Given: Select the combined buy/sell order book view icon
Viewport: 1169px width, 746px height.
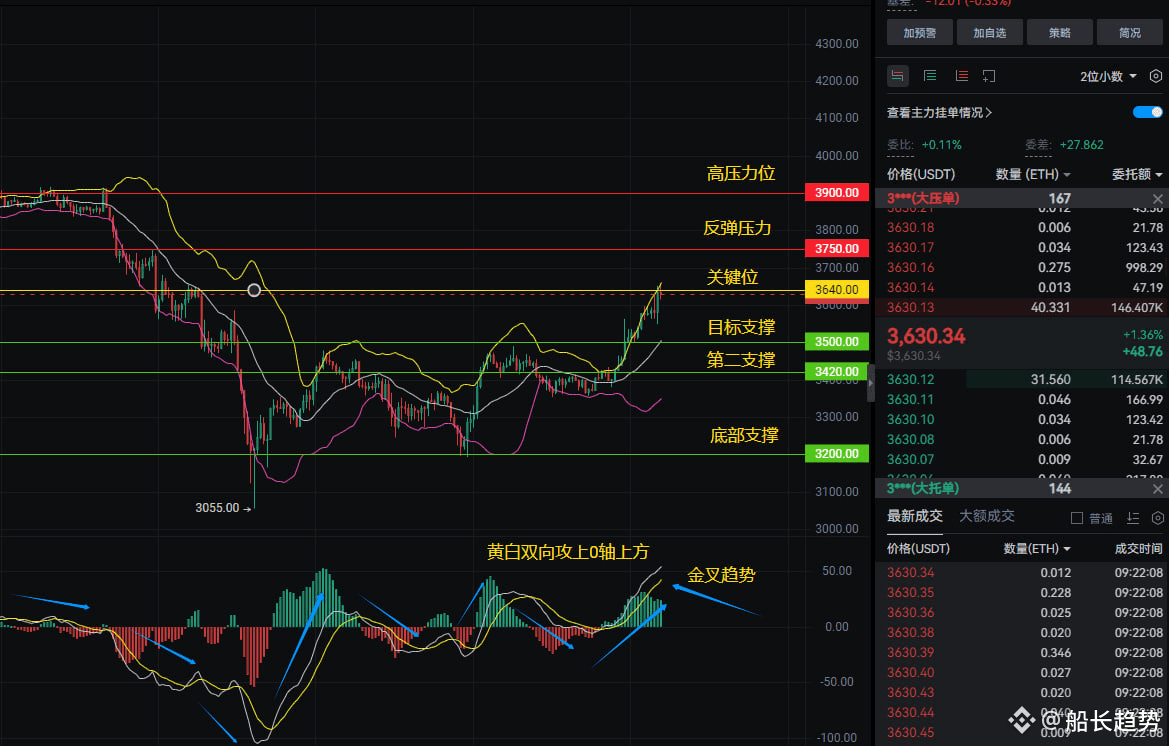Looking at the screenshot, I should (898, 76).
